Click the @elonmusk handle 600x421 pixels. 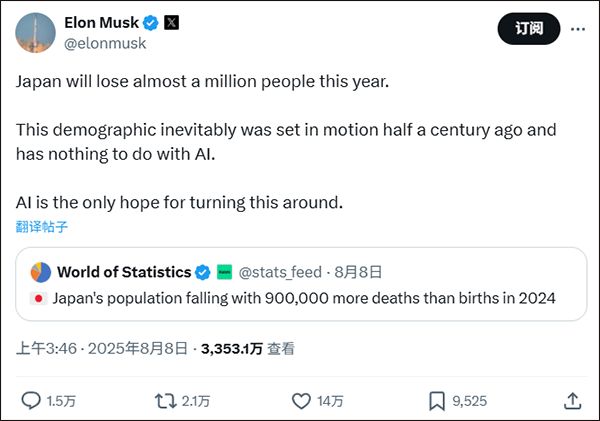105,43
